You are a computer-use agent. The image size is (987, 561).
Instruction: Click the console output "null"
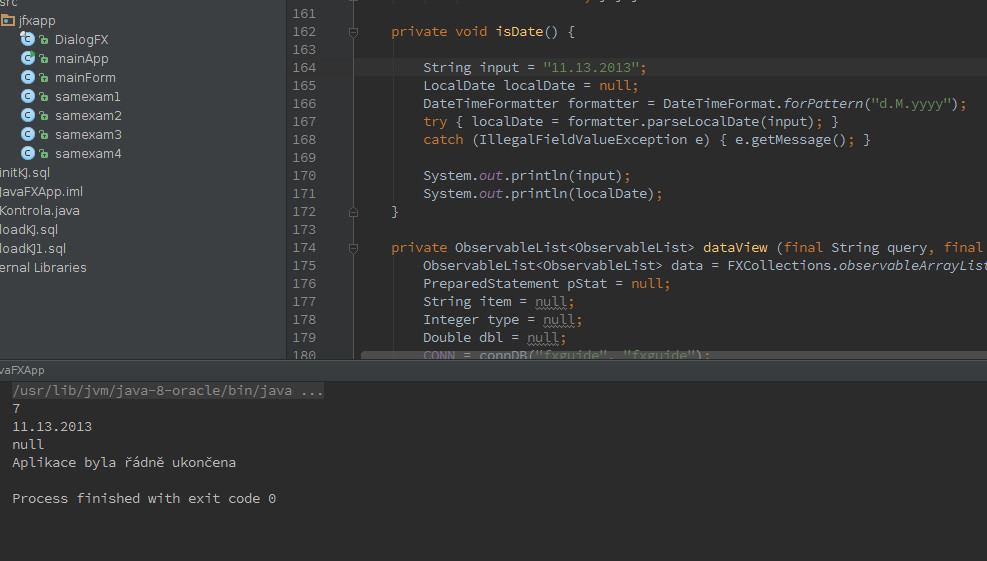(x=28, y=445)
